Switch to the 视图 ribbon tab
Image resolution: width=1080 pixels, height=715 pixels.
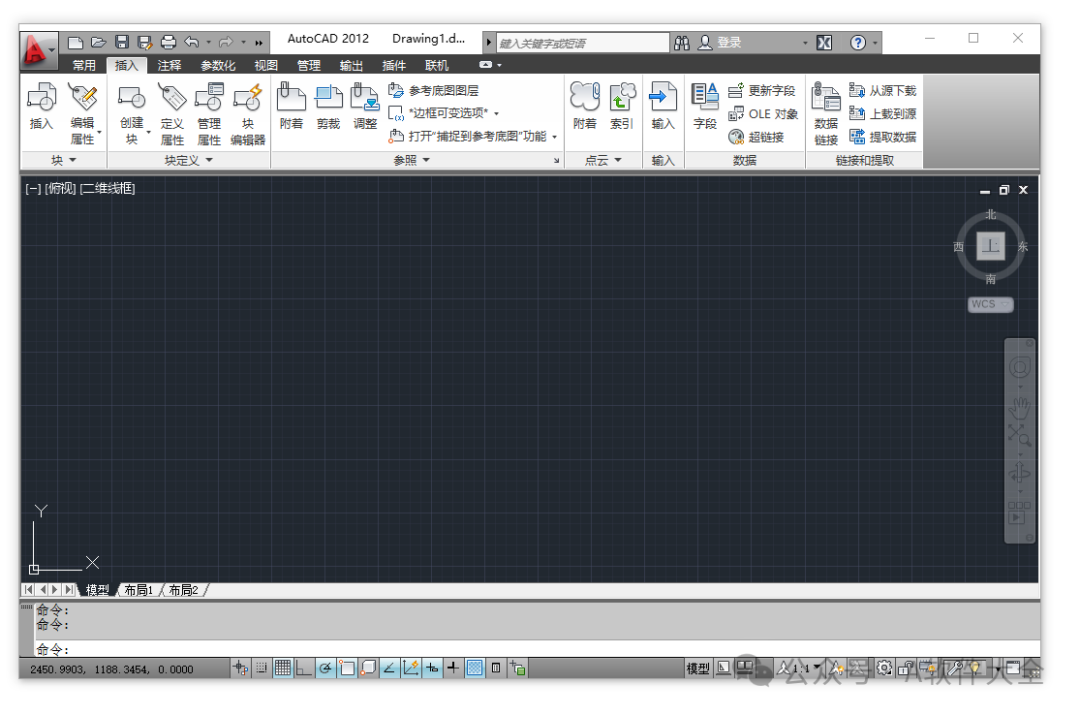click(x=266, y=65)
